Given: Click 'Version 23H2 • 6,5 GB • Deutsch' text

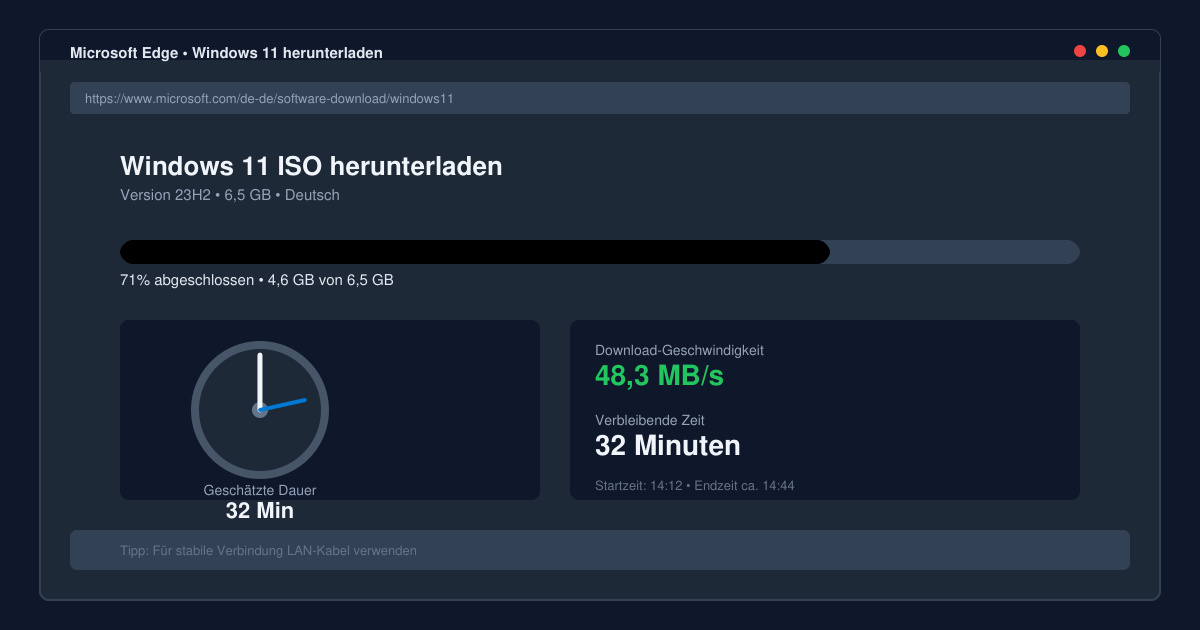Looking at the screenshot, I should (x=230, y=195).
